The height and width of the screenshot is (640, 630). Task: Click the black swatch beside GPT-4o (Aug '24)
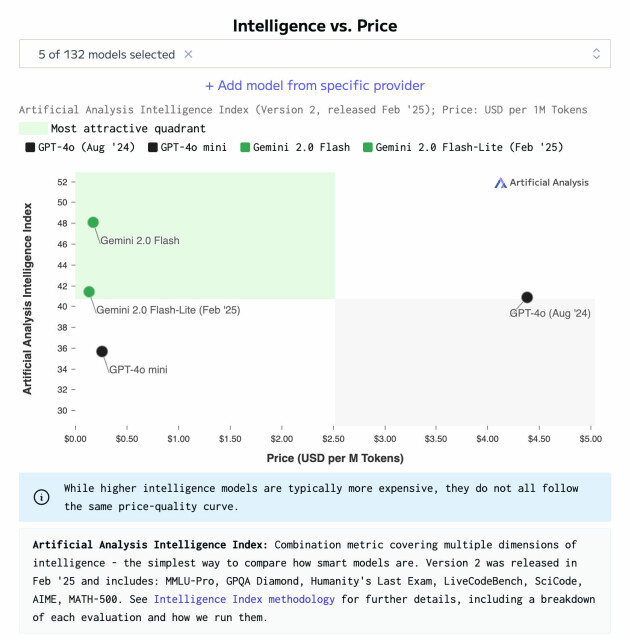click(30, 147)
